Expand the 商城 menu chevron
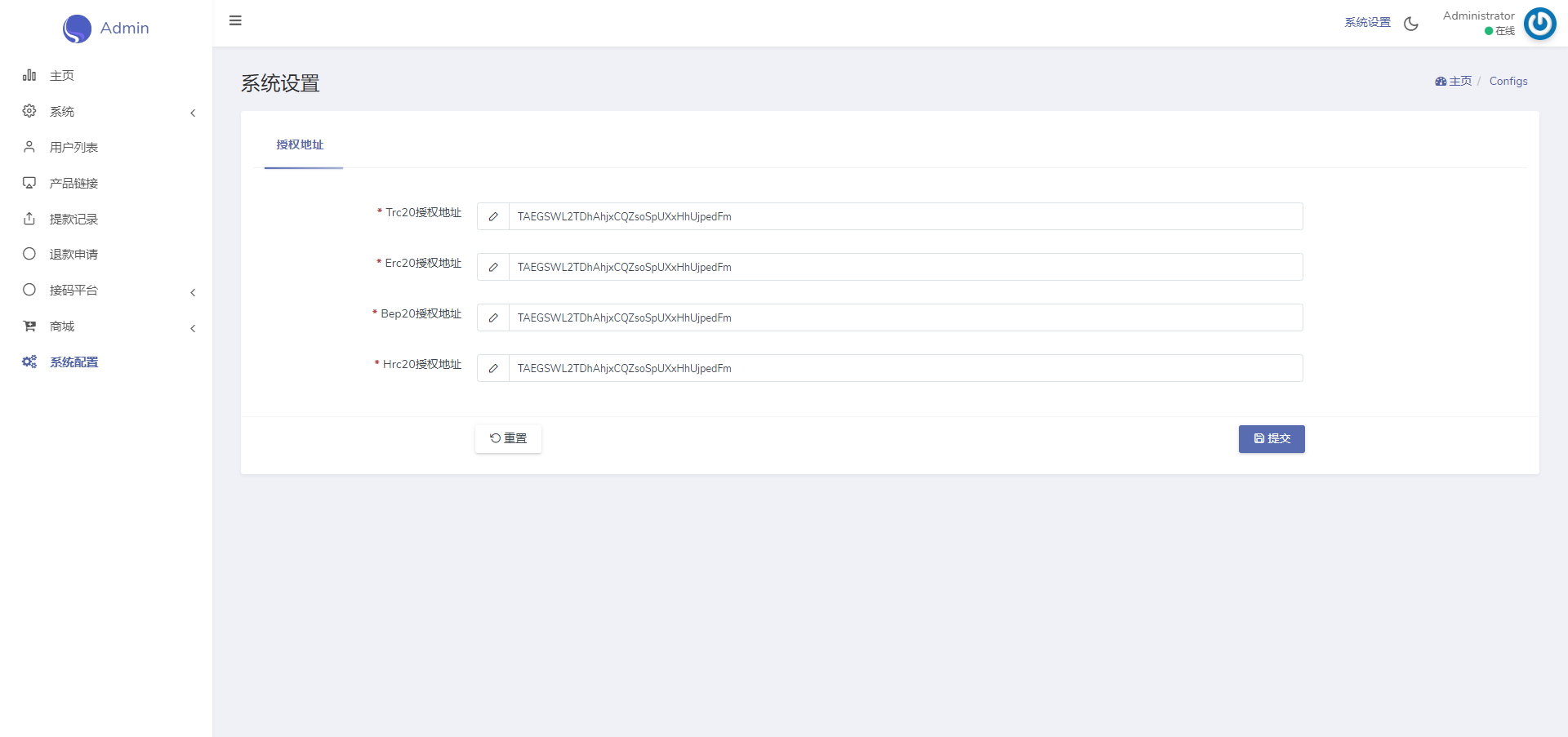 coord(193,328)
